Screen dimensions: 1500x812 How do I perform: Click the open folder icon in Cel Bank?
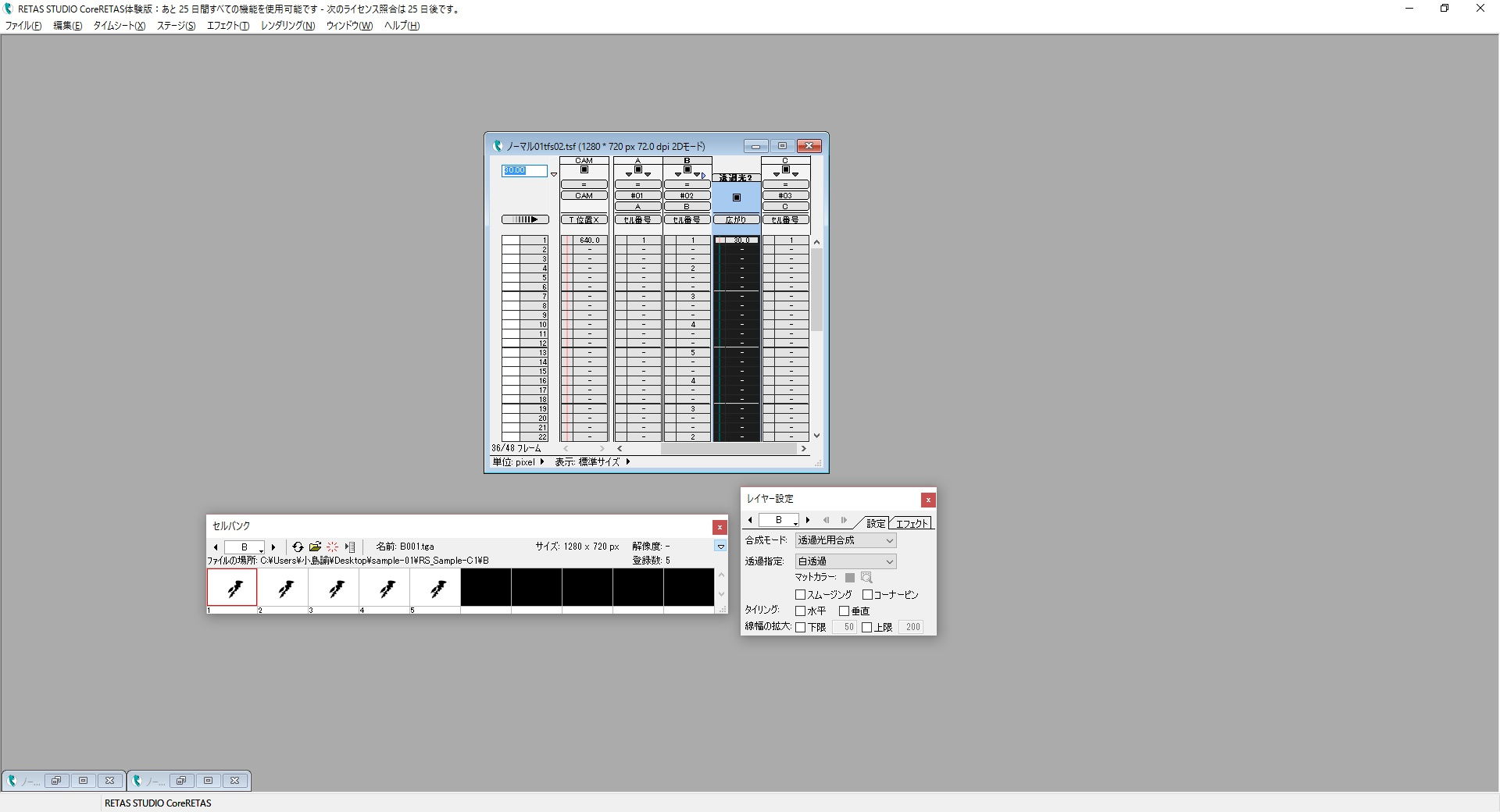tap(315, 547)
